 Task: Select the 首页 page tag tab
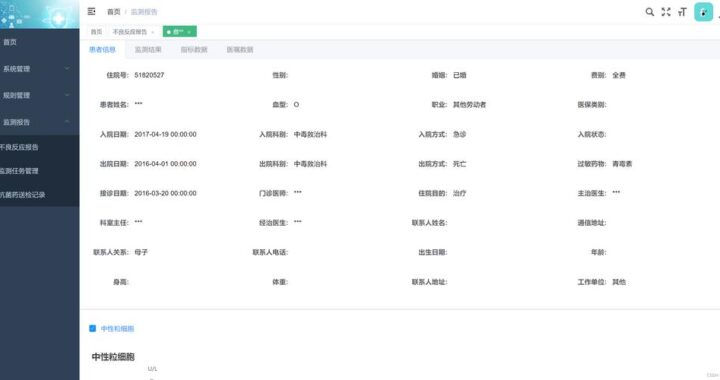96,32
